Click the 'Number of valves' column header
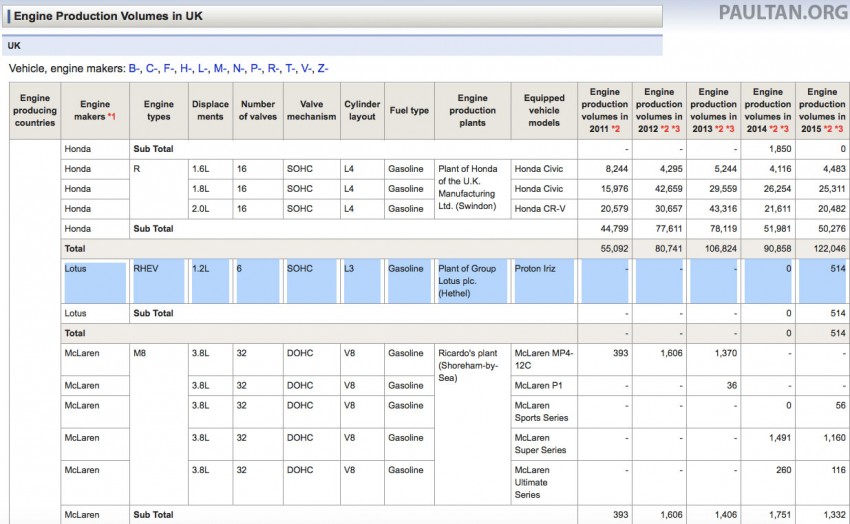 (x=258, y=111)
